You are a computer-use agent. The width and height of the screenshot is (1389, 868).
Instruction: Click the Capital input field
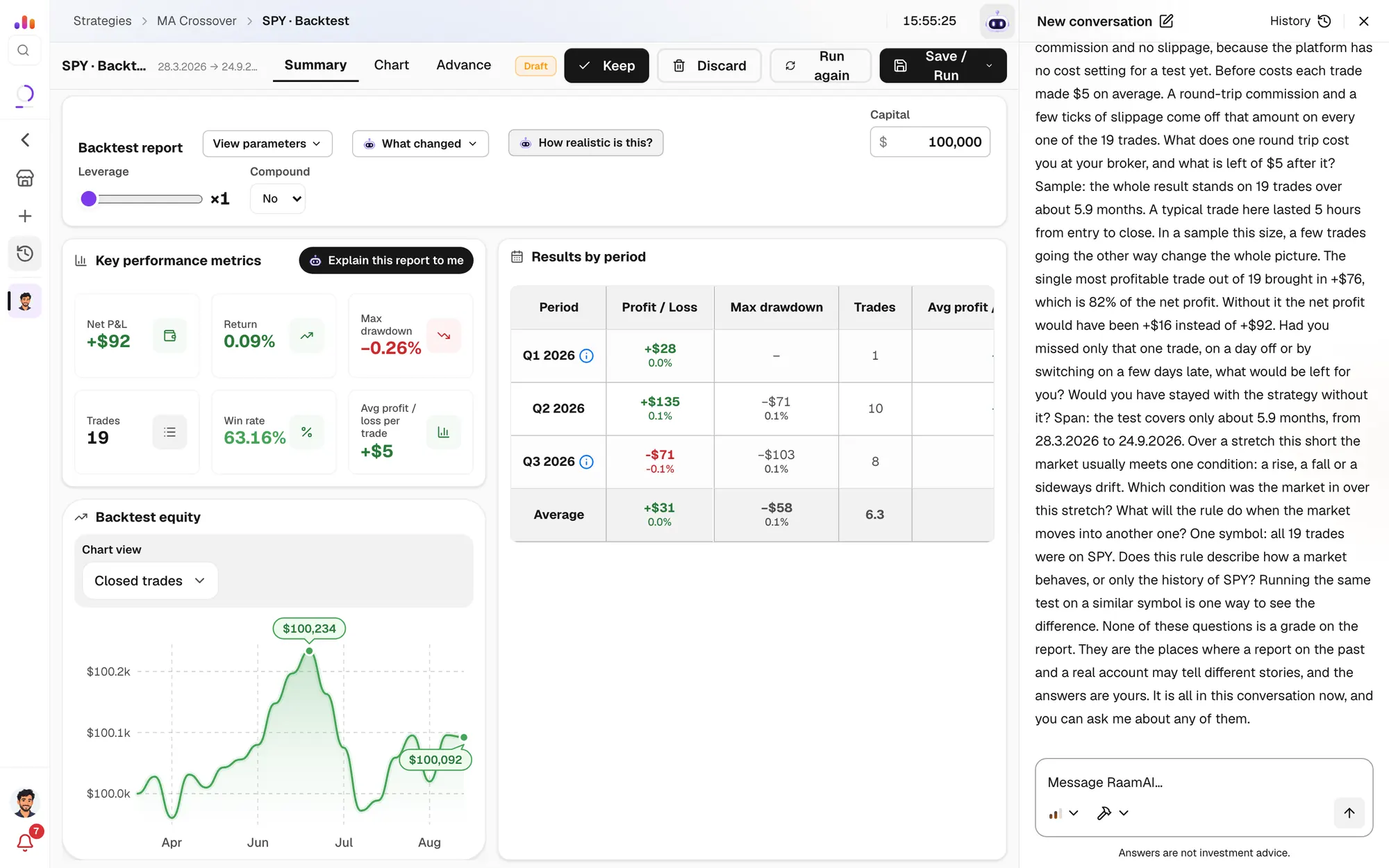point(930,142)
